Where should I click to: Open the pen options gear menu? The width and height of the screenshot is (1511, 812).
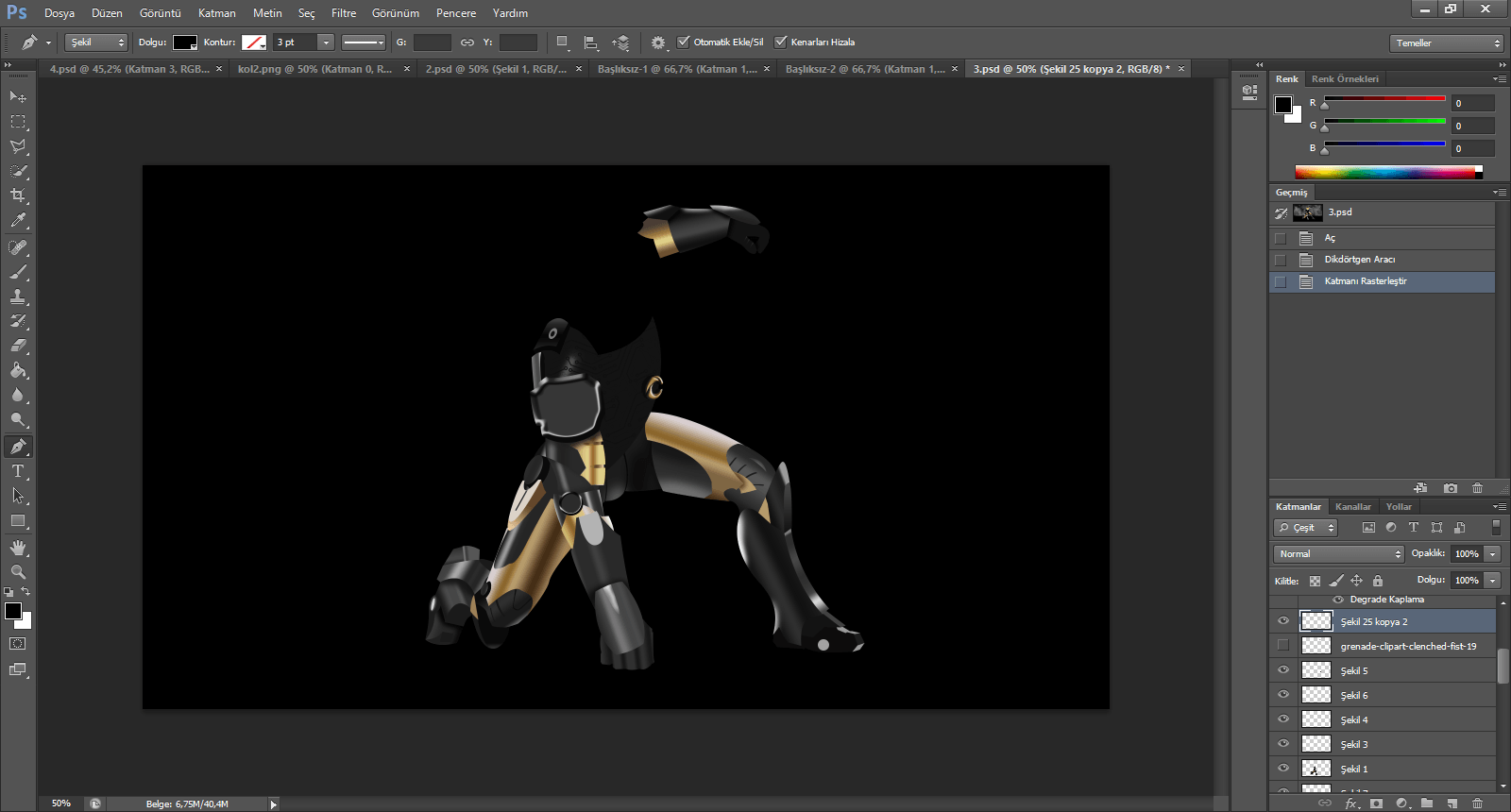coord(658,42)
